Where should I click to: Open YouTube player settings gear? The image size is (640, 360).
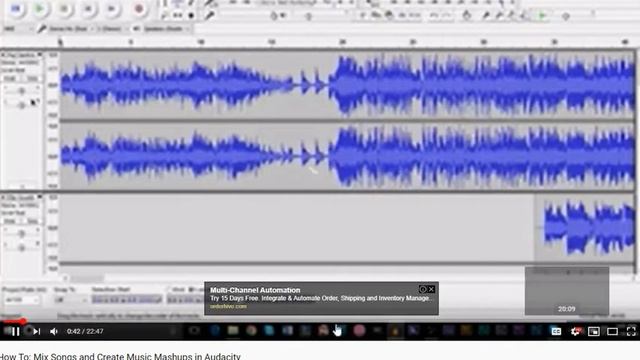[575, 331]
